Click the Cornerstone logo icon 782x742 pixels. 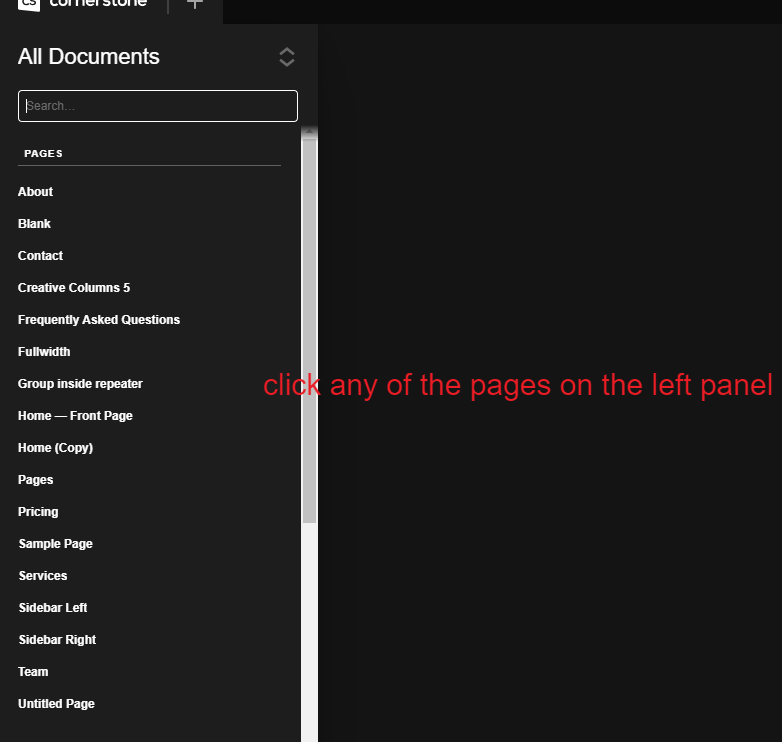click(29, 4)
